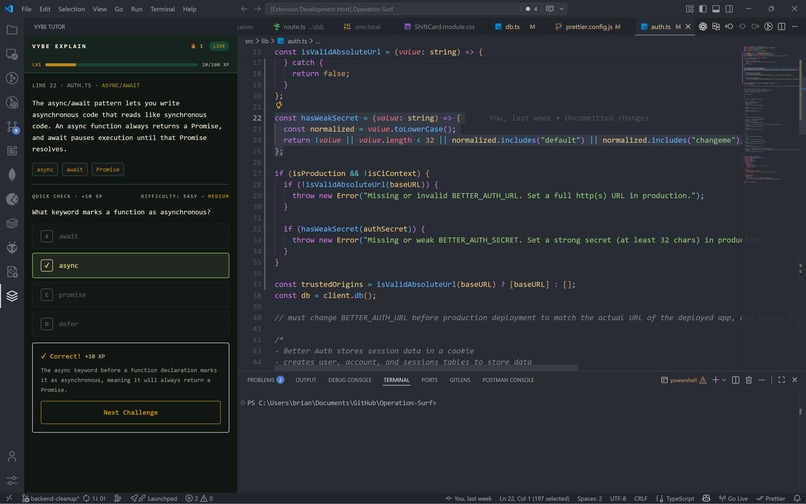
Task: Click the Customize Layout icon in the title bar
Action: click(x=690, y=9)
